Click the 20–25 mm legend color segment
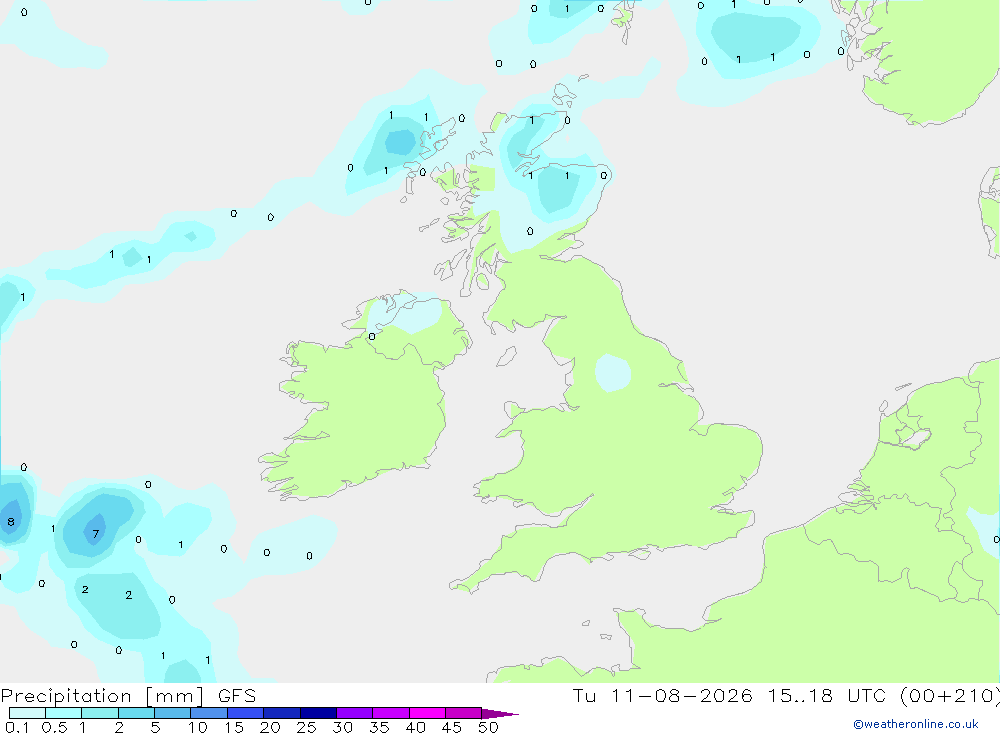The height and width of the screenshot is (733, 1000). [x=282, y=713]
